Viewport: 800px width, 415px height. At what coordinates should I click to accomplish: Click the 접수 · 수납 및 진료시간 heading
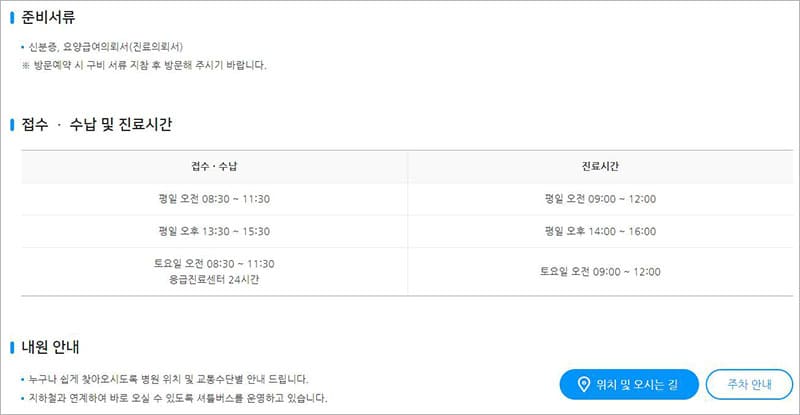[x=96, y=125]
